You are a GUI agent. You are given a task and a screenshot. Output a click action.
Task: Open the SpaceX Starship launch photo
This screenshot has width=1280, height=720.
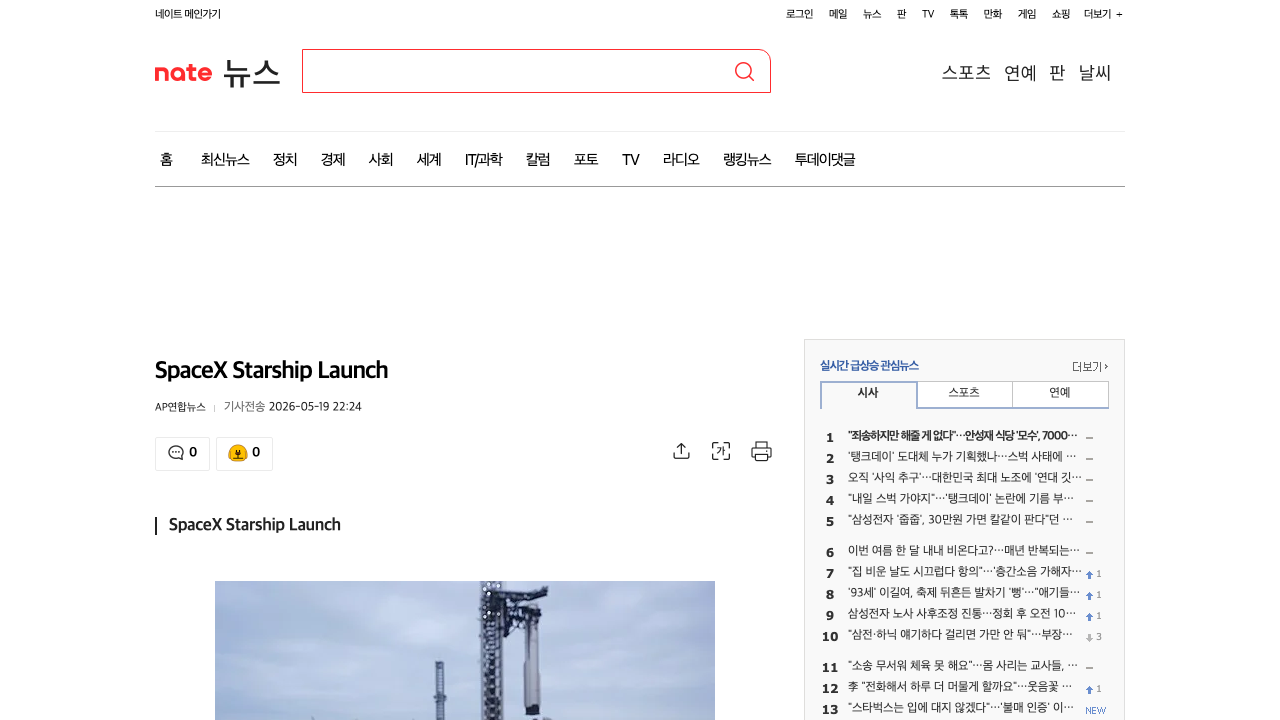[x=465, y=650]
